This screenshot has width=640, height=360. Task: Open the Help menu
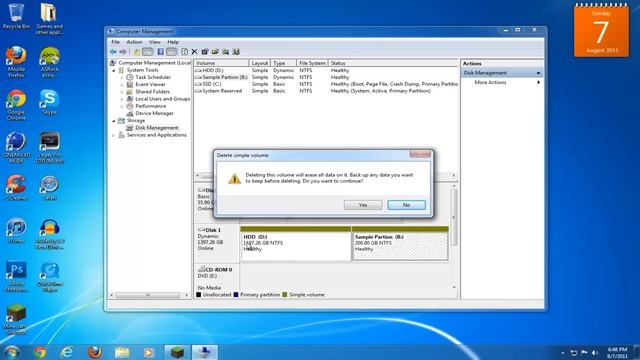[x=173, y=42]
